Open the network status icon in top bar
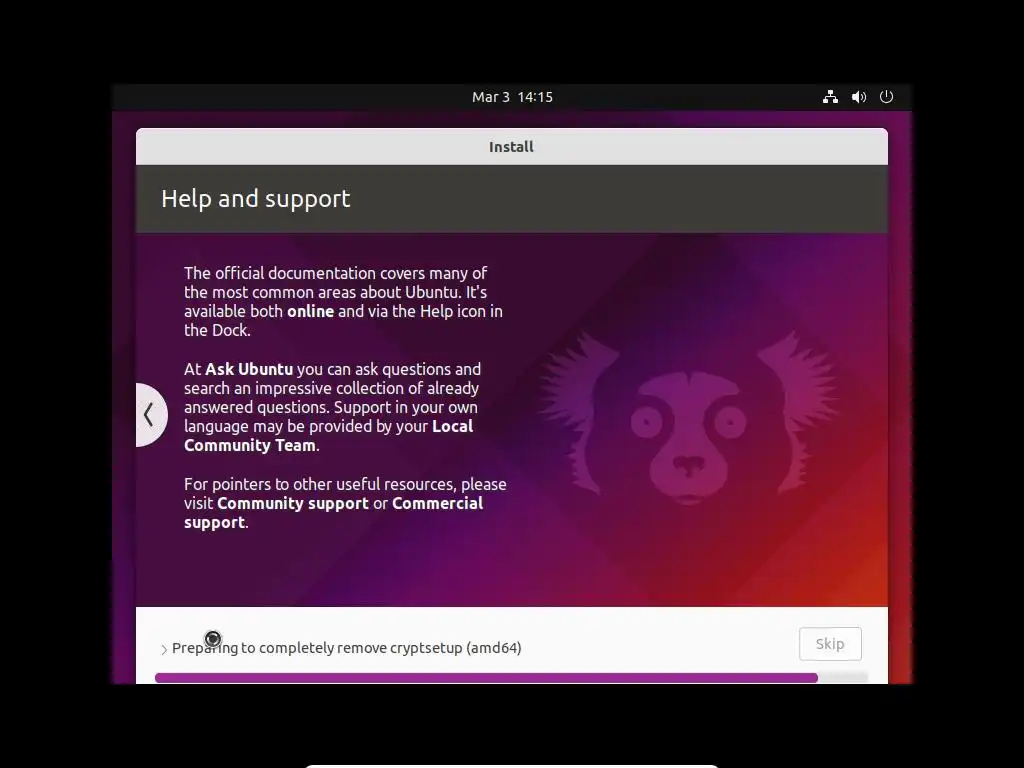Image resolution: width=1024 pixels, height=768 pixels. click(x=830, y=97)
